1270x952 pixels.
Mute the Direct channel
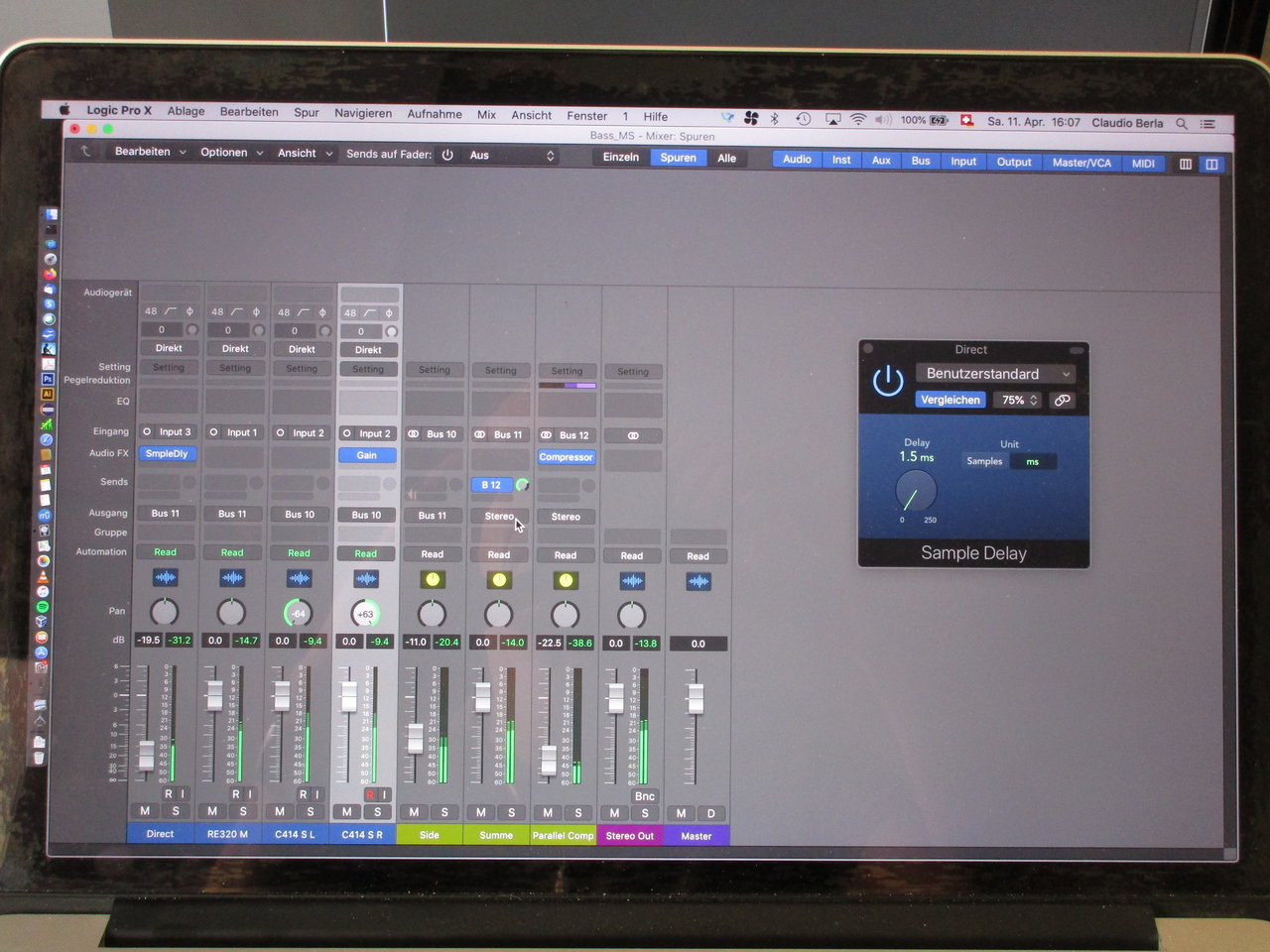[x=145, y=811]
